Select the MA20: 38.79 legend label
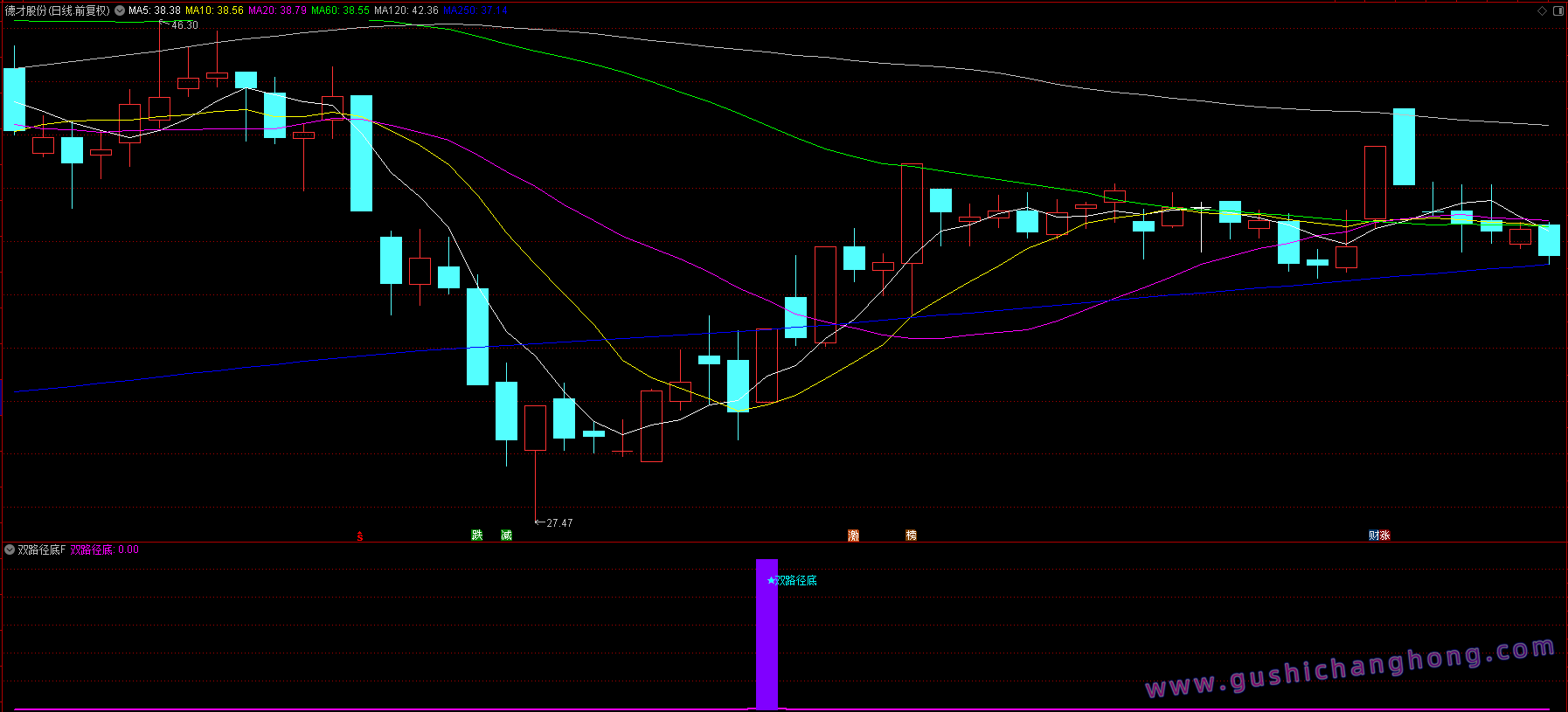This screenshot has height=712, width=1568. (277, 10)
